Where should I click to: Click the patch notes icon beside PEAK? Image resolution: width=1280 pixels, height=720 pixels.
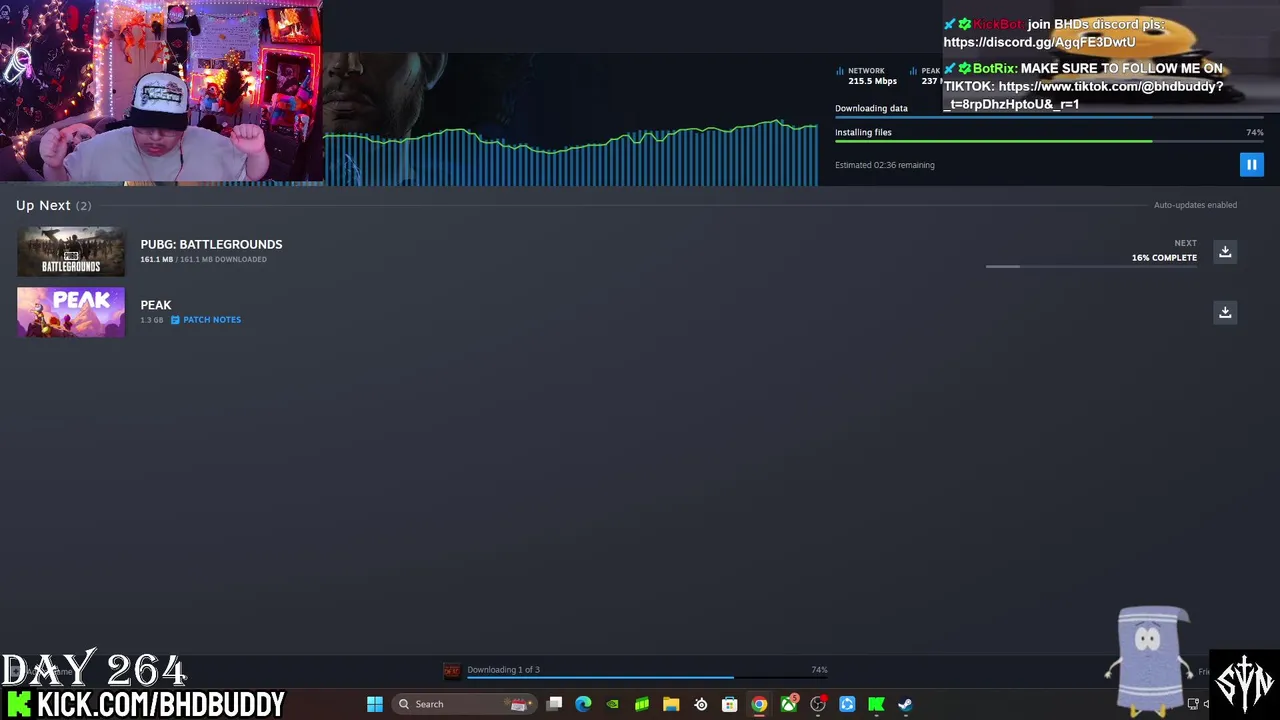point(175,320)
